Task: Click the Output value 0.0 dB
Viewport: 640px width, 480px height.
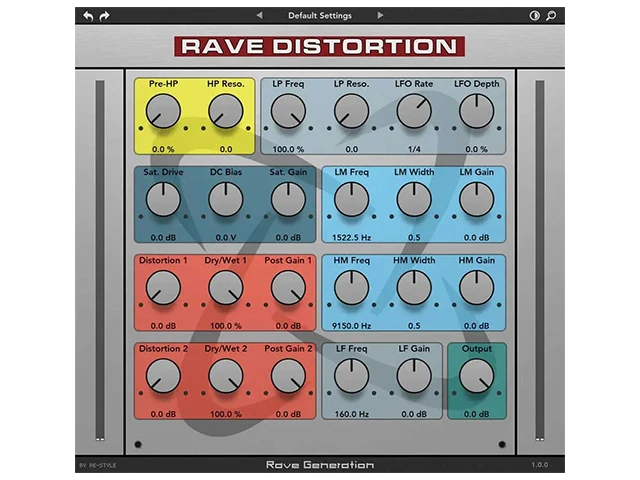Action: [476, 414]
